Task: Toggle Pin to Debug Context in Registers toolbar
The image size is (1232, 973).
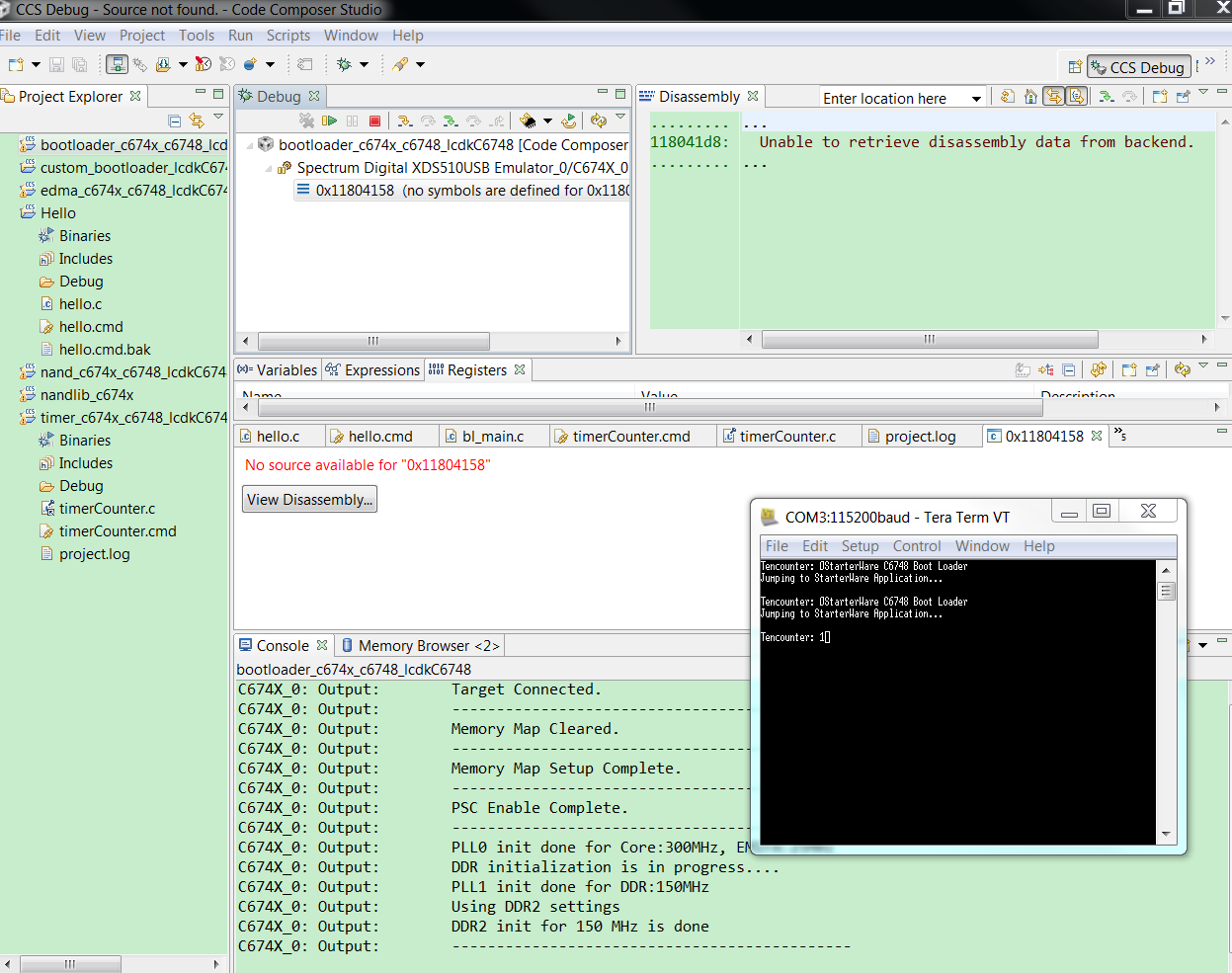Action: pos(1152,370)
